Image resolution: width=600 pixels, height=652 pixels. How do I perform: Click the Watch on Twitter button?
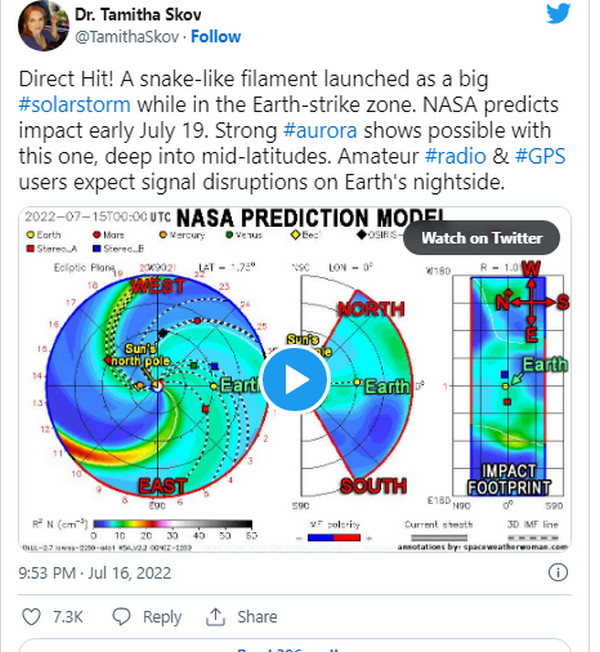[482, 238]
